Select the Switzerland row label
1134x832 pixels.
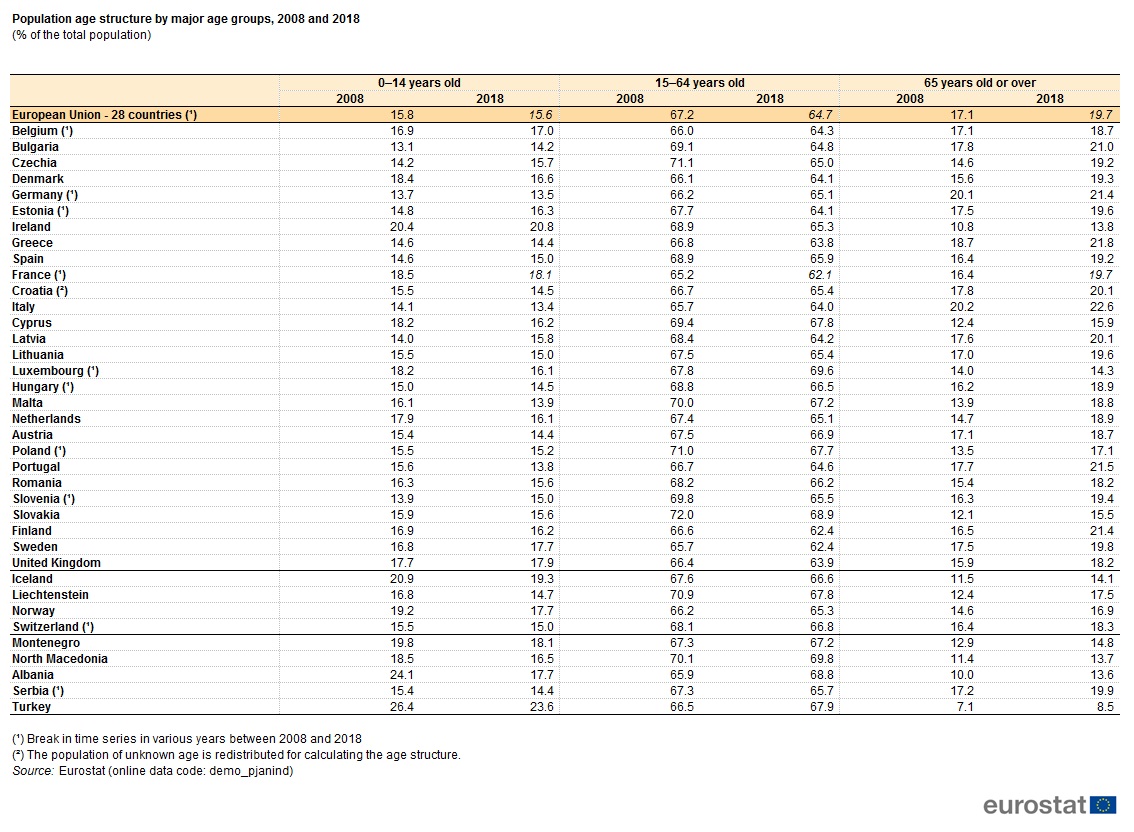click(x=53, y=627)
